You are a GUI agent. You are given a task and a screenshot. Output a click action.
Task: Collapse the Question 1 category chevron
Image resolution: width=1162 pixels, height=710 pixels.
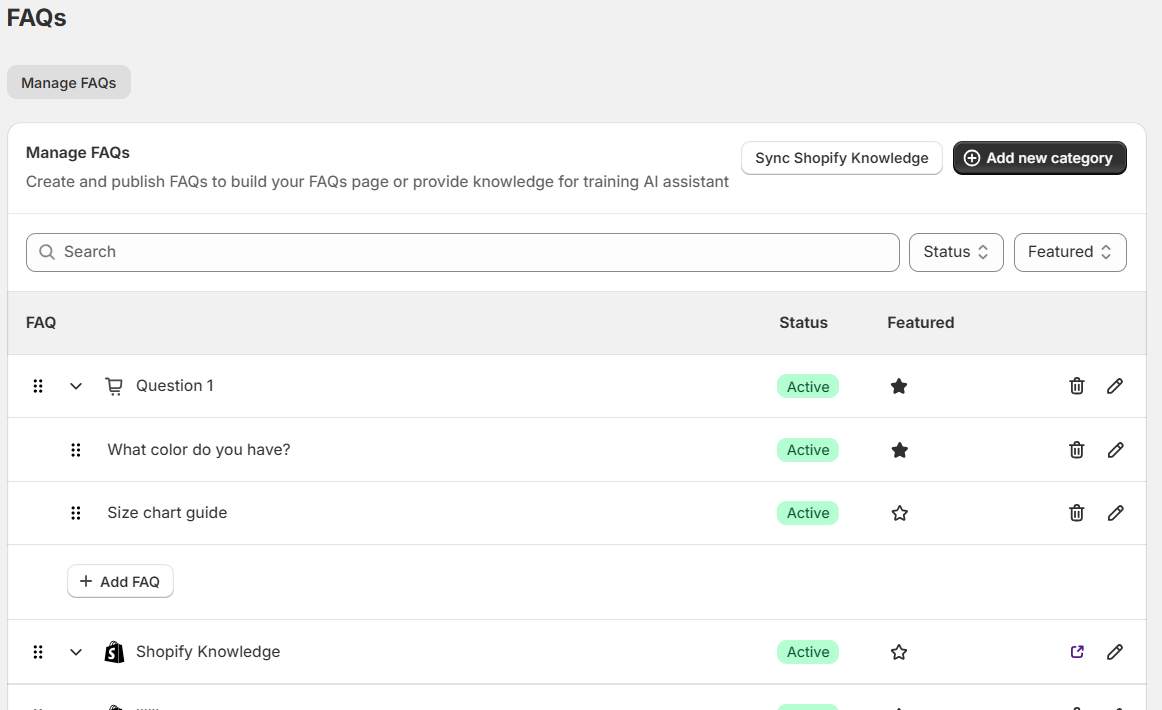click(x=76, y=386)
